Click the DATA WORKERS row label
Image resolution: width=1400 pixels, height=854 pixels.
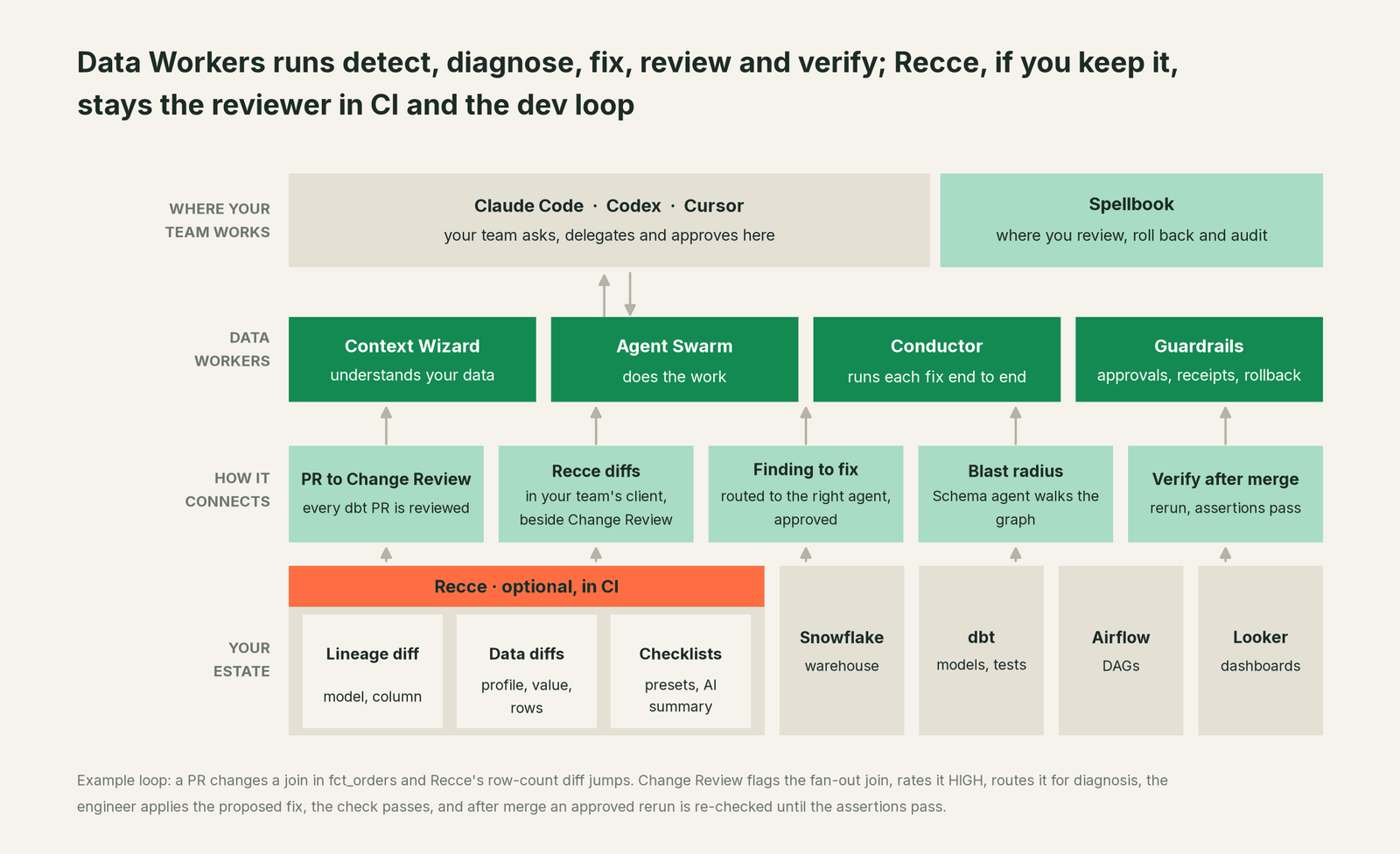pyautogui.click(x=232, y=349)
